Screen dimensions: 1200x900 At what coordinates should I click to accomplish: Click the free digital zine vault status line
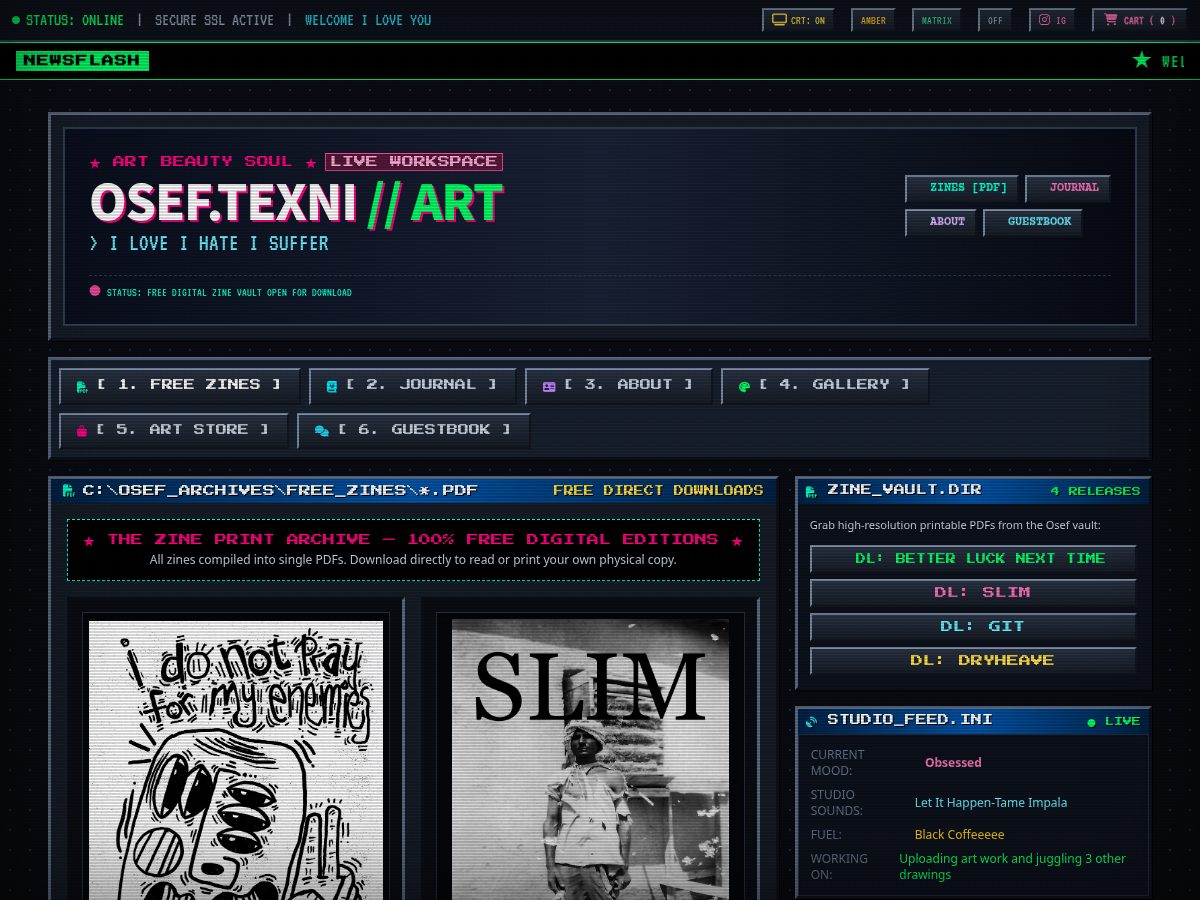tap(229, 293)
